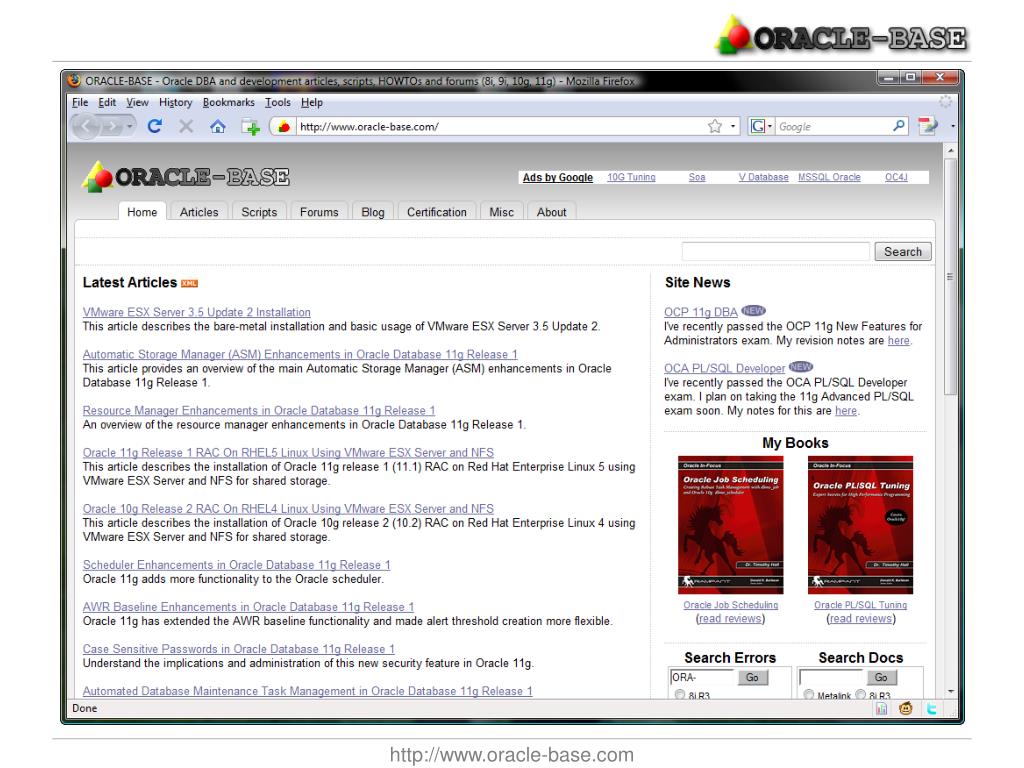Click into the URL address field
This screenshot has height=768, width=1024.
[x=500, y=127]
